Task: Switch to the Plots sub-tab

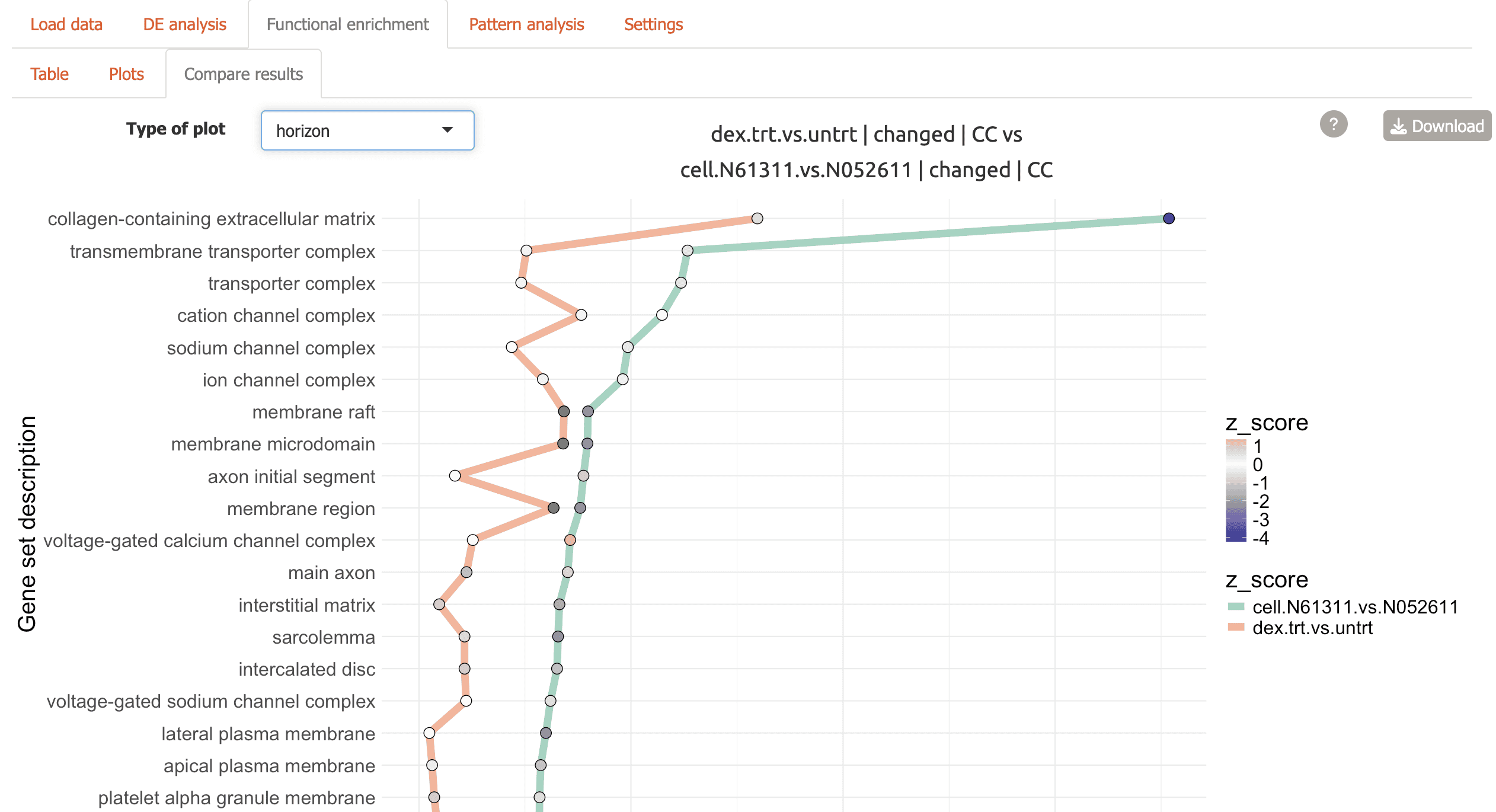Action: (126, 74)
